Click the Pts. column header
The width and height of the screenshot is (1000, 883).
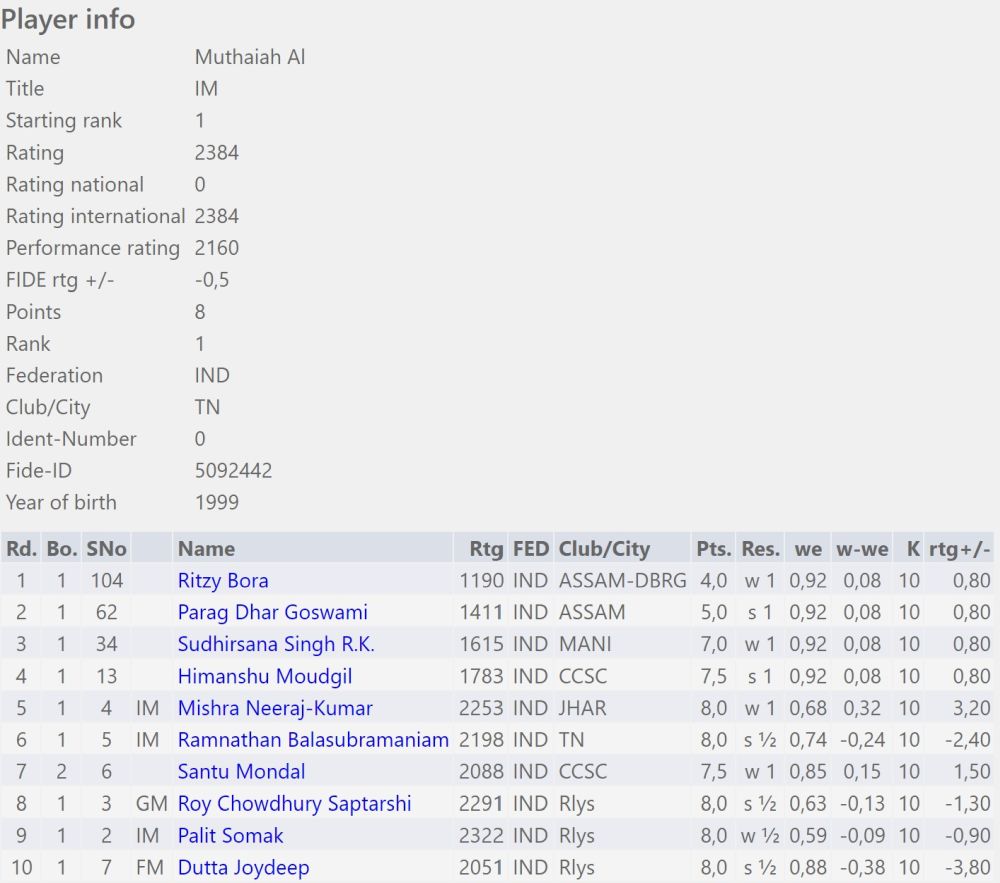714,548
